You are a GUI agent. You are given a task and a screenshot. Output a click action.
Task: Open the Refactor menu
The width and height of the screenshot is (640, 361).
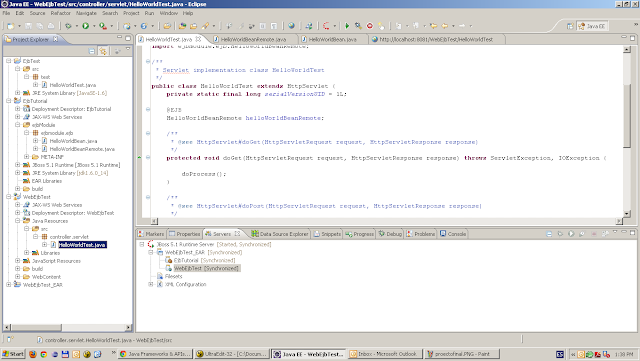(60, 13)
